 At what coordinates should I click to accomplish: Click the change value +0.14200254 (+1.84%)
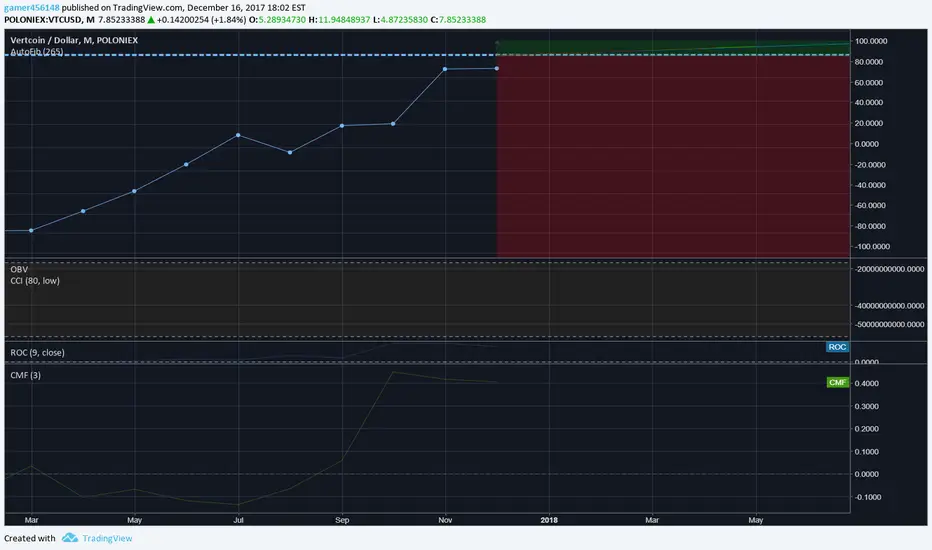(x=201, y=20)
